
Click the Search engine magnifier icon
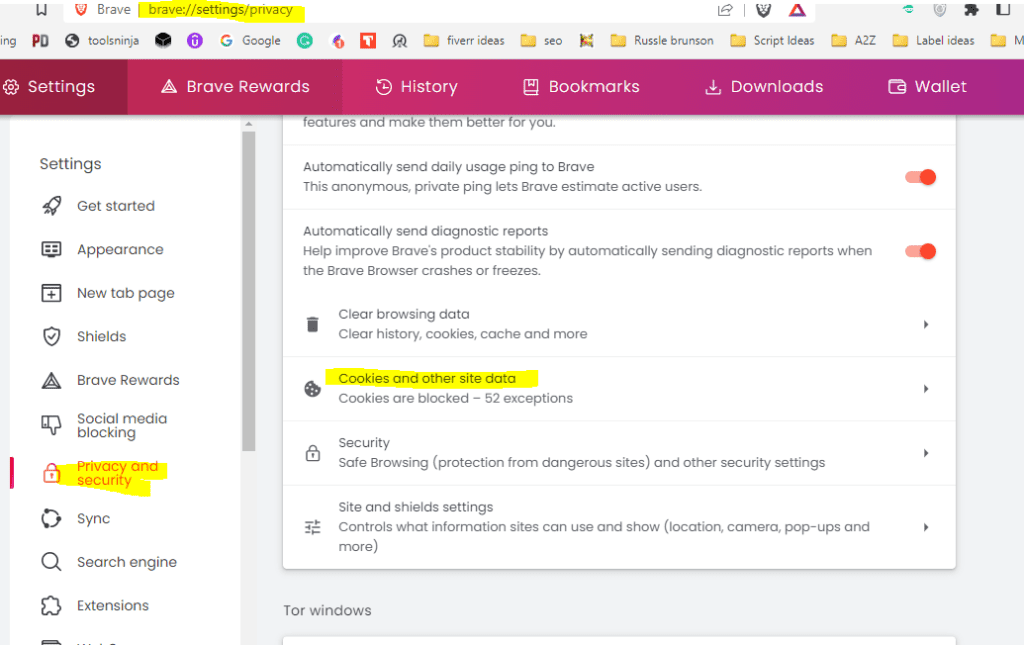[52, 562]
